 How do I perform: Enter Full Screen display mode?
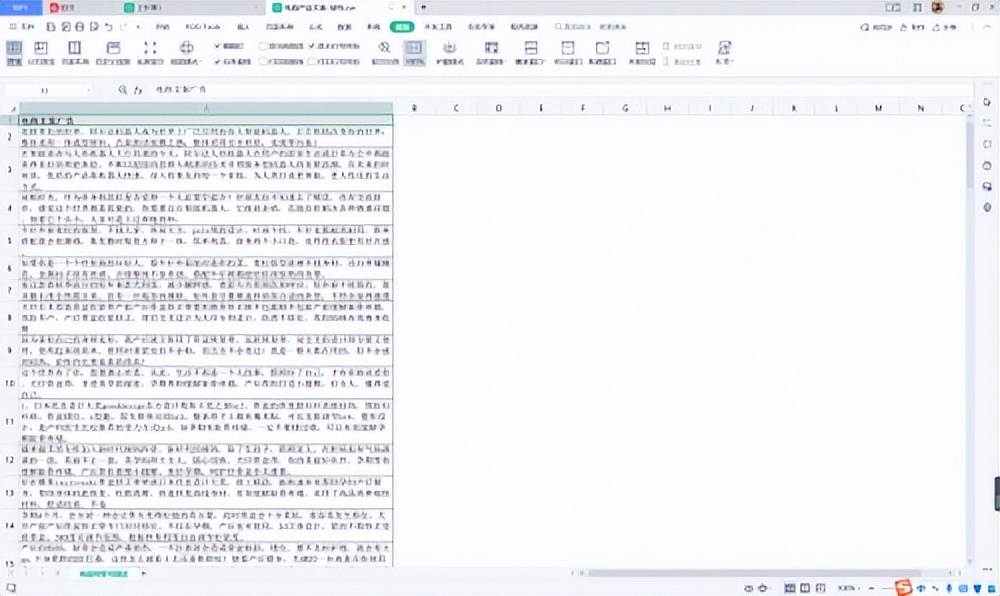(150, 53)
